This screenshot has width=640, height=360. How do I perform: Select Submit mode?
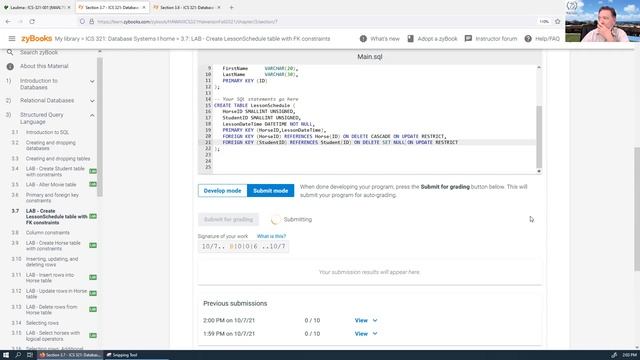click(270, 191)
